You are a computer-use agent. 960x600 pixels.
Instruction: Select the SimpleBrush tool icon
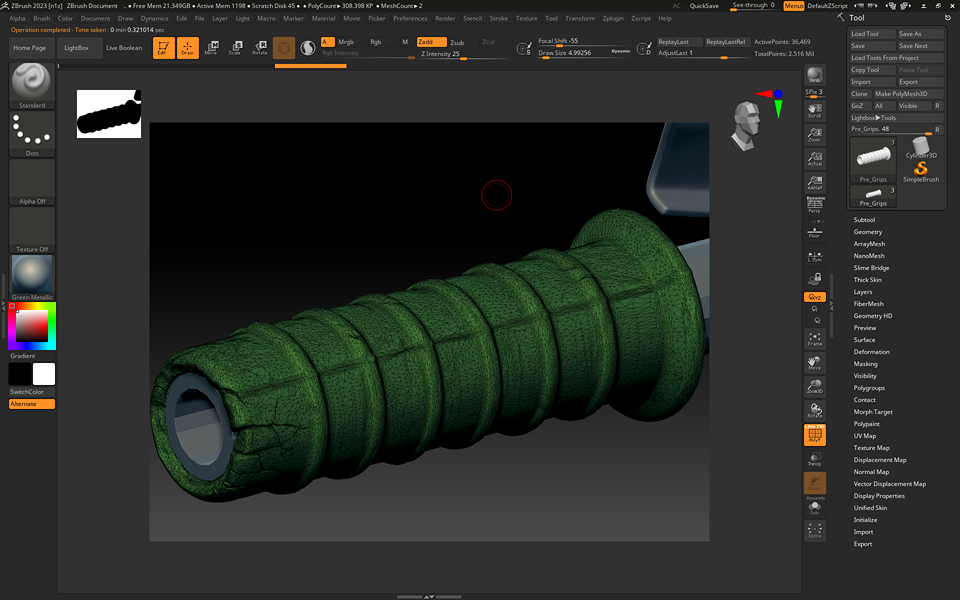[x=921, y=172]
